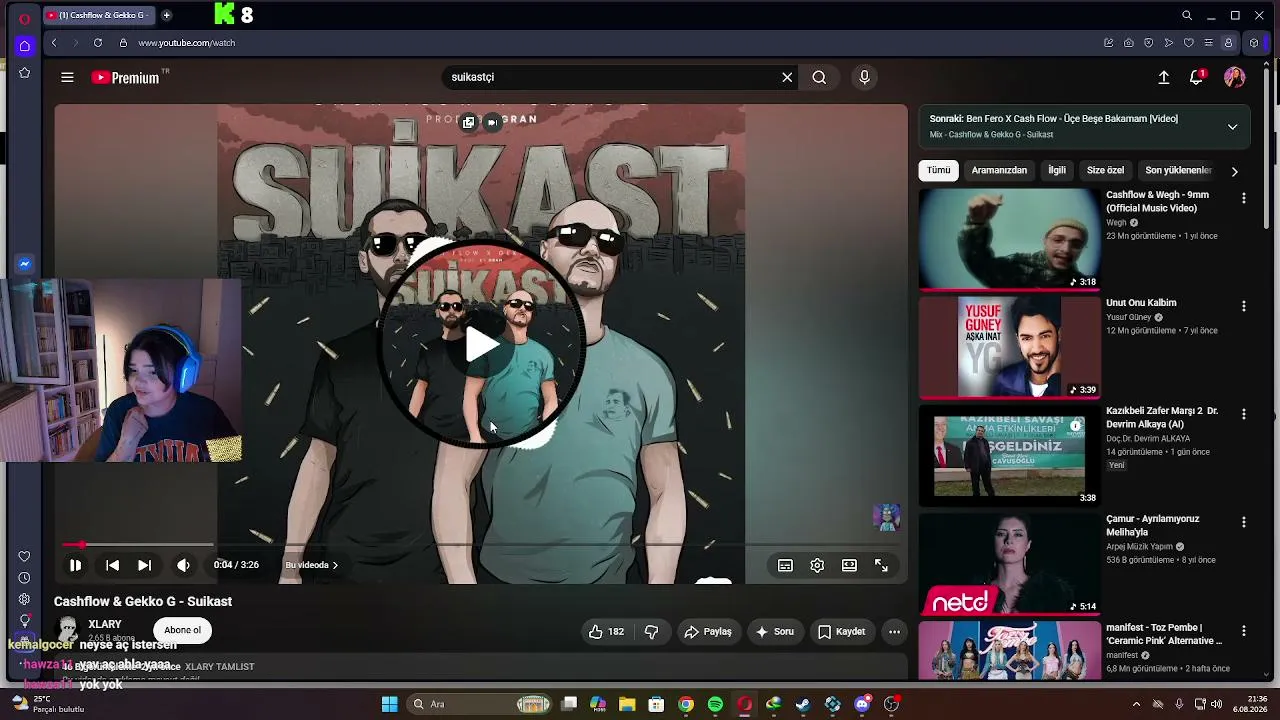Open options for 'Unut Onu Kalbim'
Image resolution: width=1280 pixels, height=720 pixels.
click(x=1244, y=306)
